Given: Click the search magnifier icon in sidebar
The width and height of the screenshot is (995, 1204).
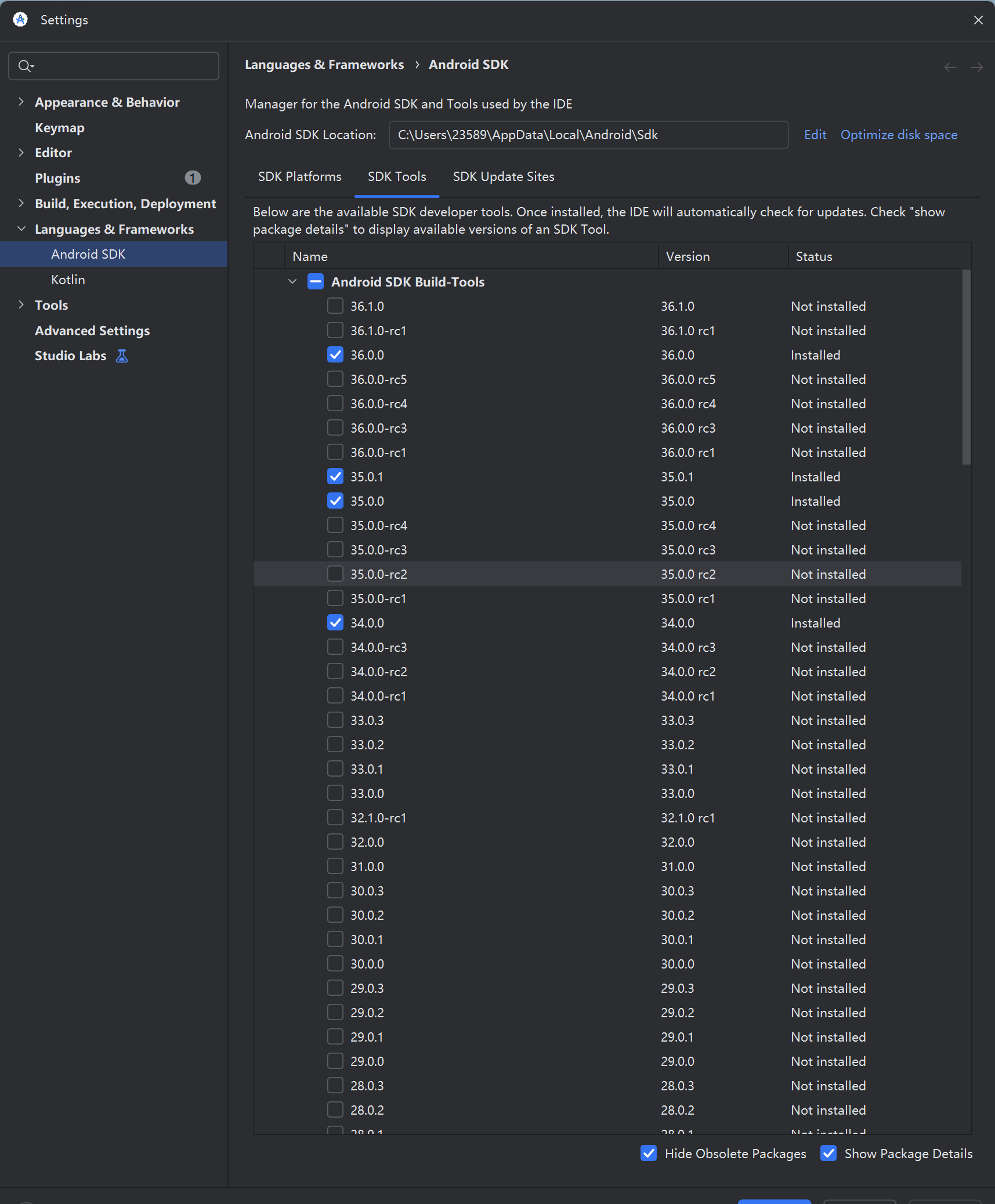Looking at the screenshot, I should tap(25, 66).
